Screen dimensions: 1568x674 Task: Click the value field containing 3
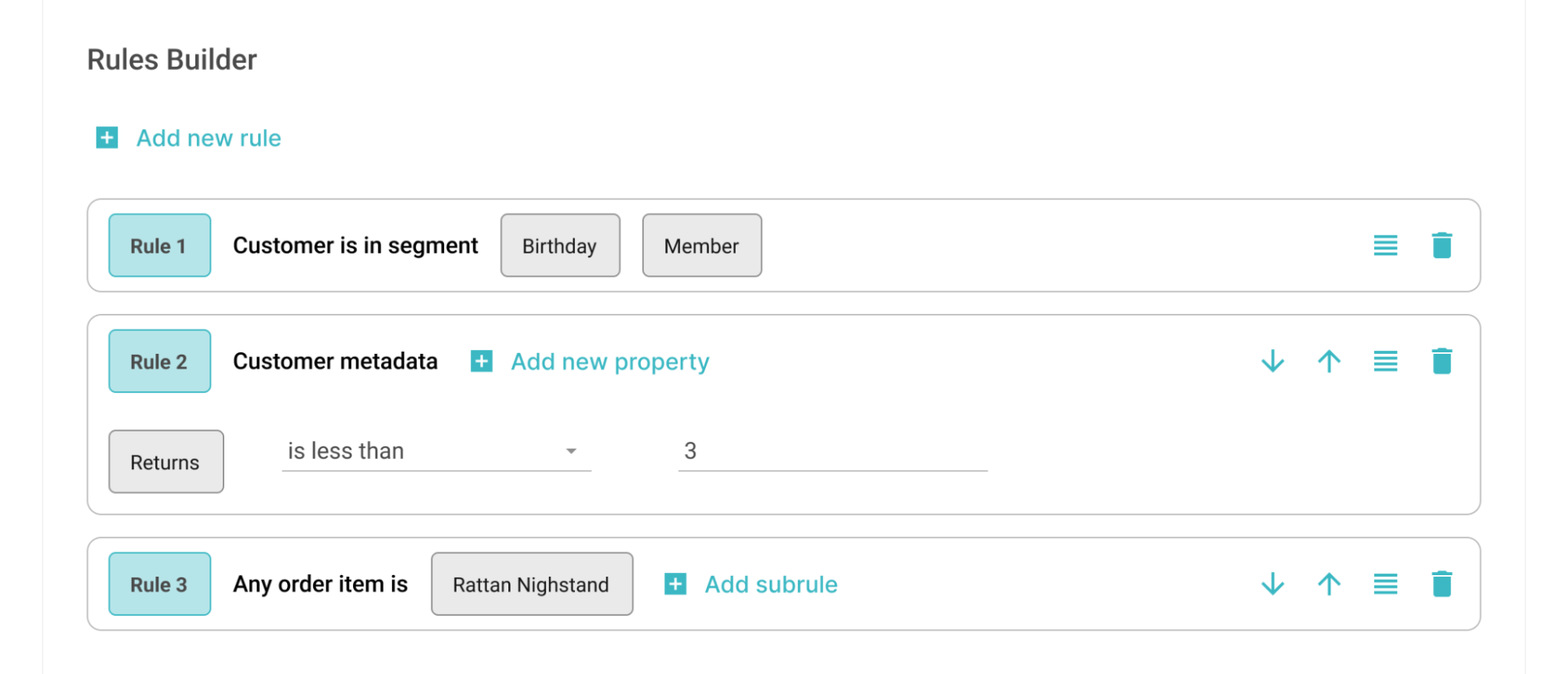click(831, 451)
